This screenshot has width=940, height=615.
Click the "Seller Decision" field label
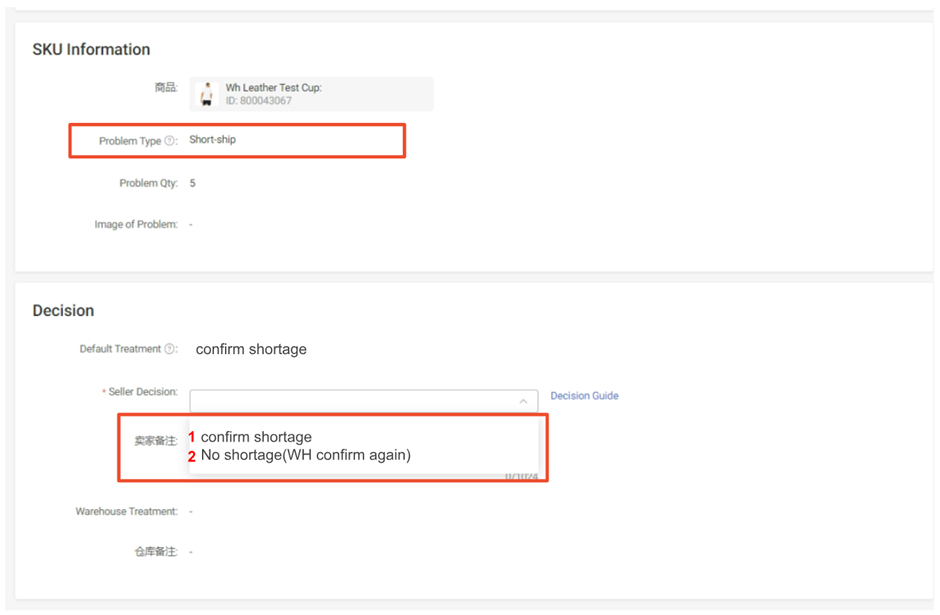(143, 392)
